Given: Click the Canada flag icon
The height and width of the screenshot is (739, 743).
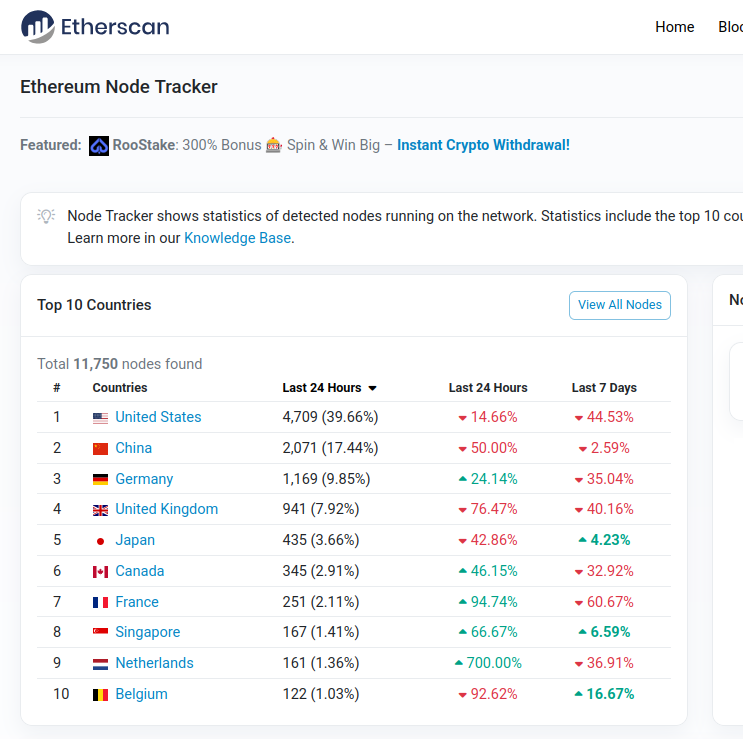Looking at the screenshot, I should coord(100,572).
